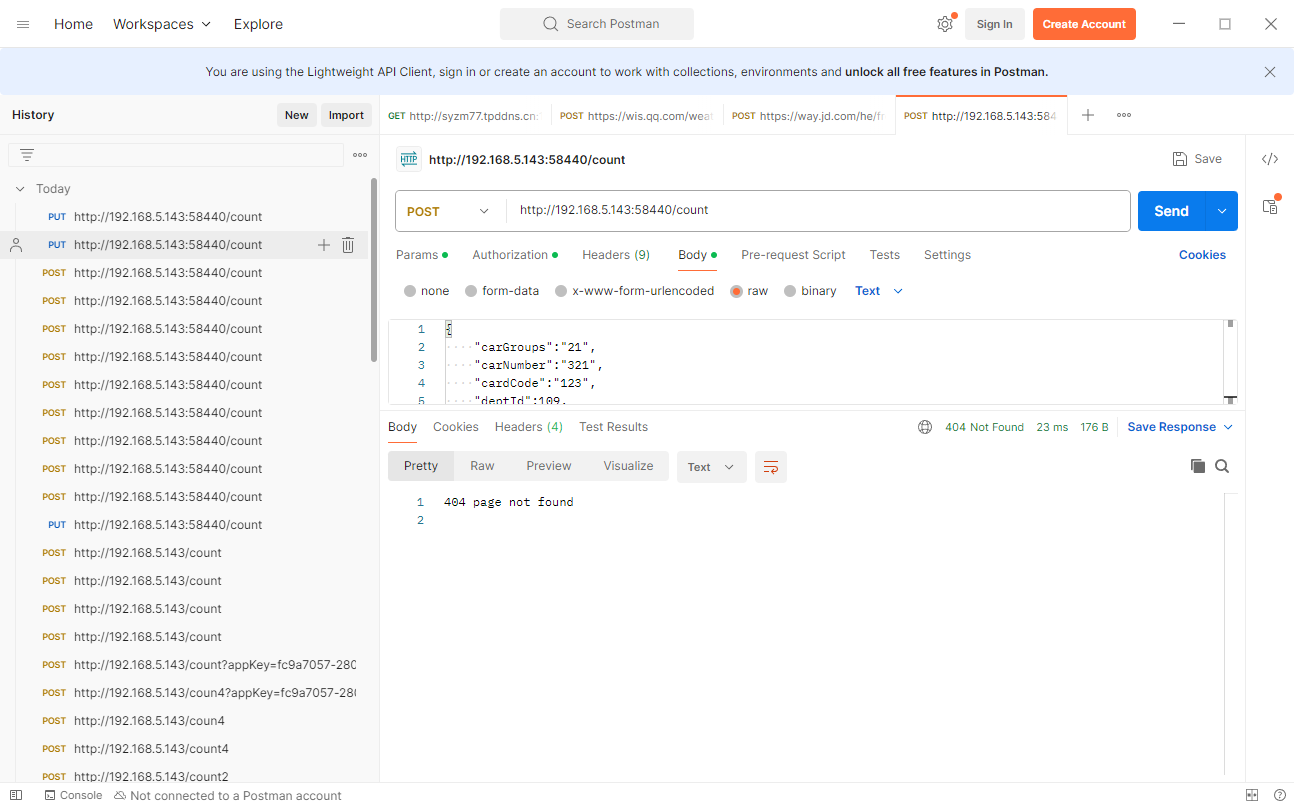The height and width of the screenshot is (807, 1294).
Task: Click the Search Postman field
Action: (x=597, y=24)
